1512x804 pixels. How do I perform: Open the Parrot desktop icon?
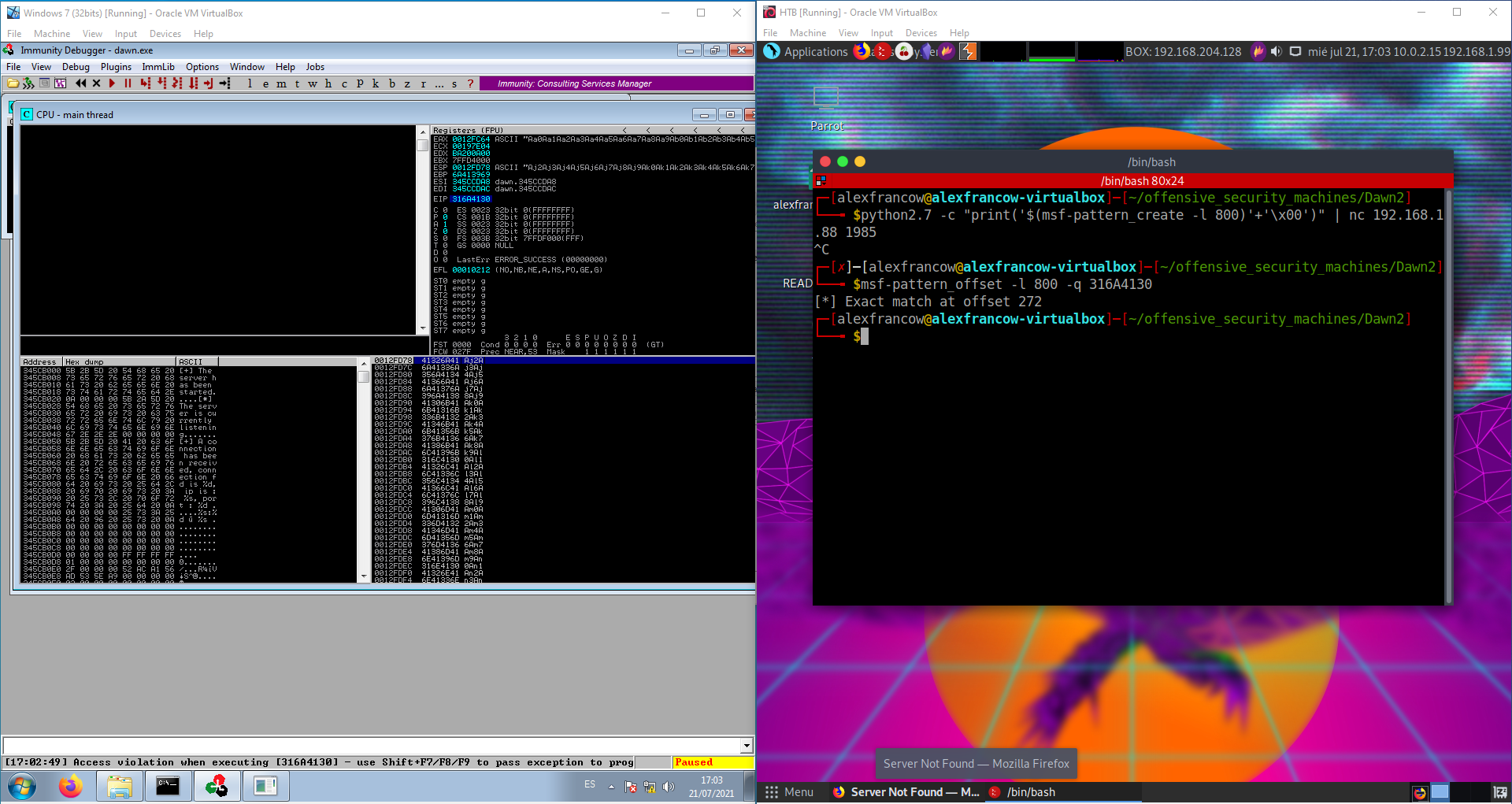click(826, 109)
